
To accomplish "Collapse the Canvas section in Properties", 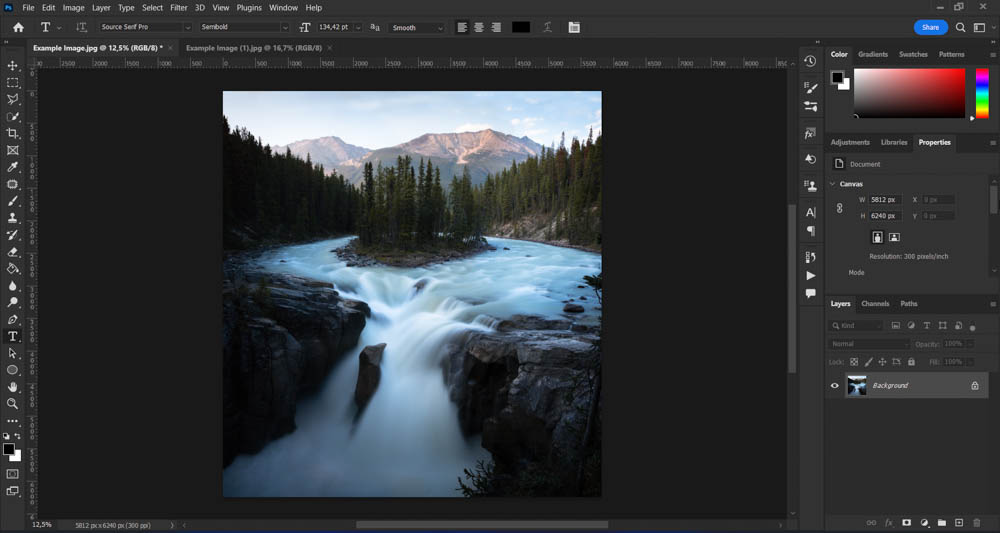I will 833,184.
